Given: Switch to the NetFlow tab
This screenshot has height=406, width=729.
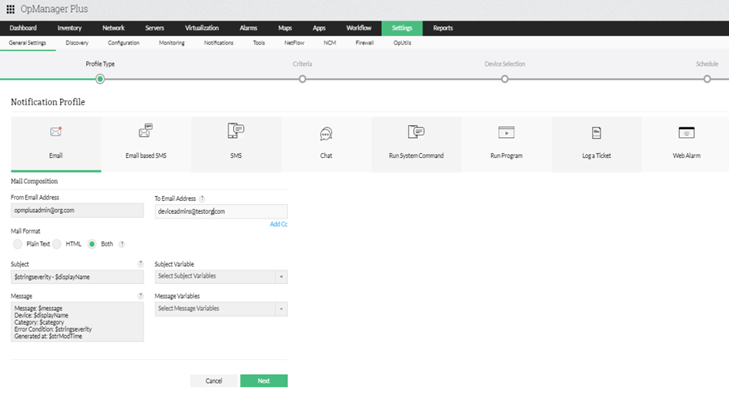Looking at the screenshot, I should click(294, 43).
